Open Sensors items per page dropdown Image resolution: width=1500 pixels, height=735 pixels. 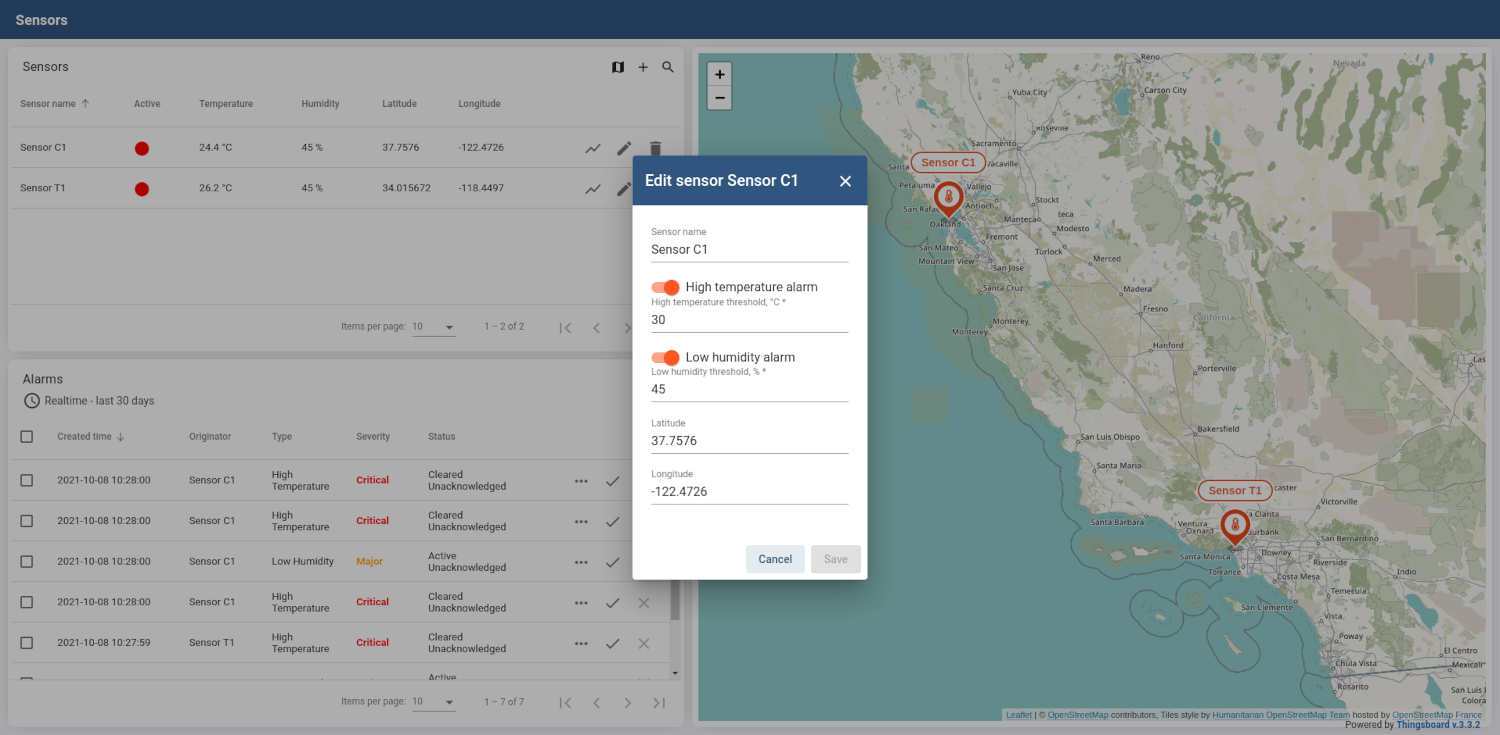click(434, 327)
